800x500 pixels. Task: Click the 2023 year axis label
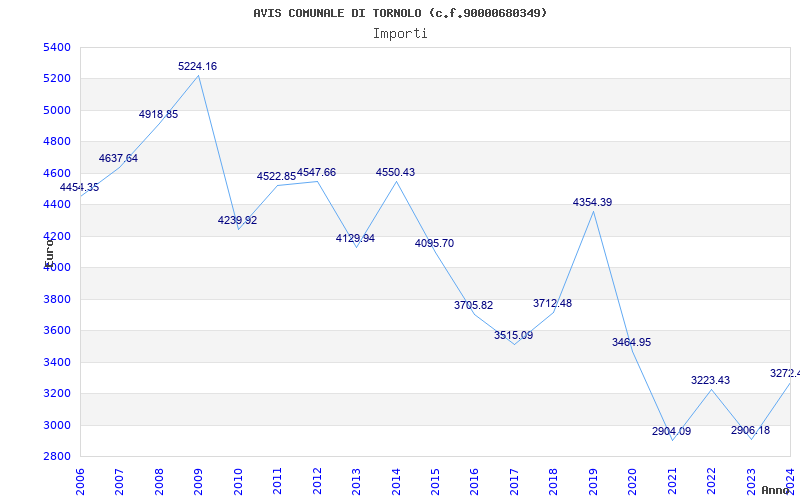pos(751,482)
